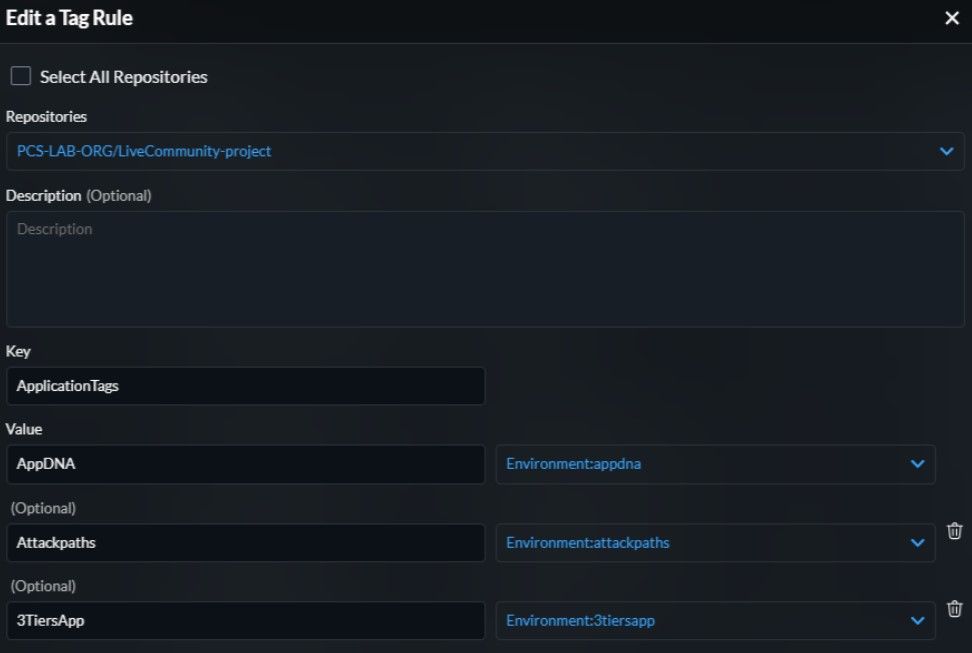Click chevron icon of Repositories selector
Viewport: 972px width, 653px height.
(x=946, y=152)
